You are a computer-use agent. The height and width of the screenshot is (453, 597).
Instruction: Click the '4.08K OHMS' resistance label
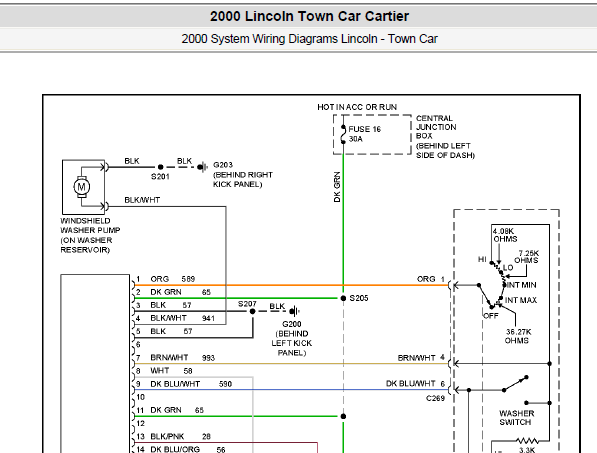505,235
